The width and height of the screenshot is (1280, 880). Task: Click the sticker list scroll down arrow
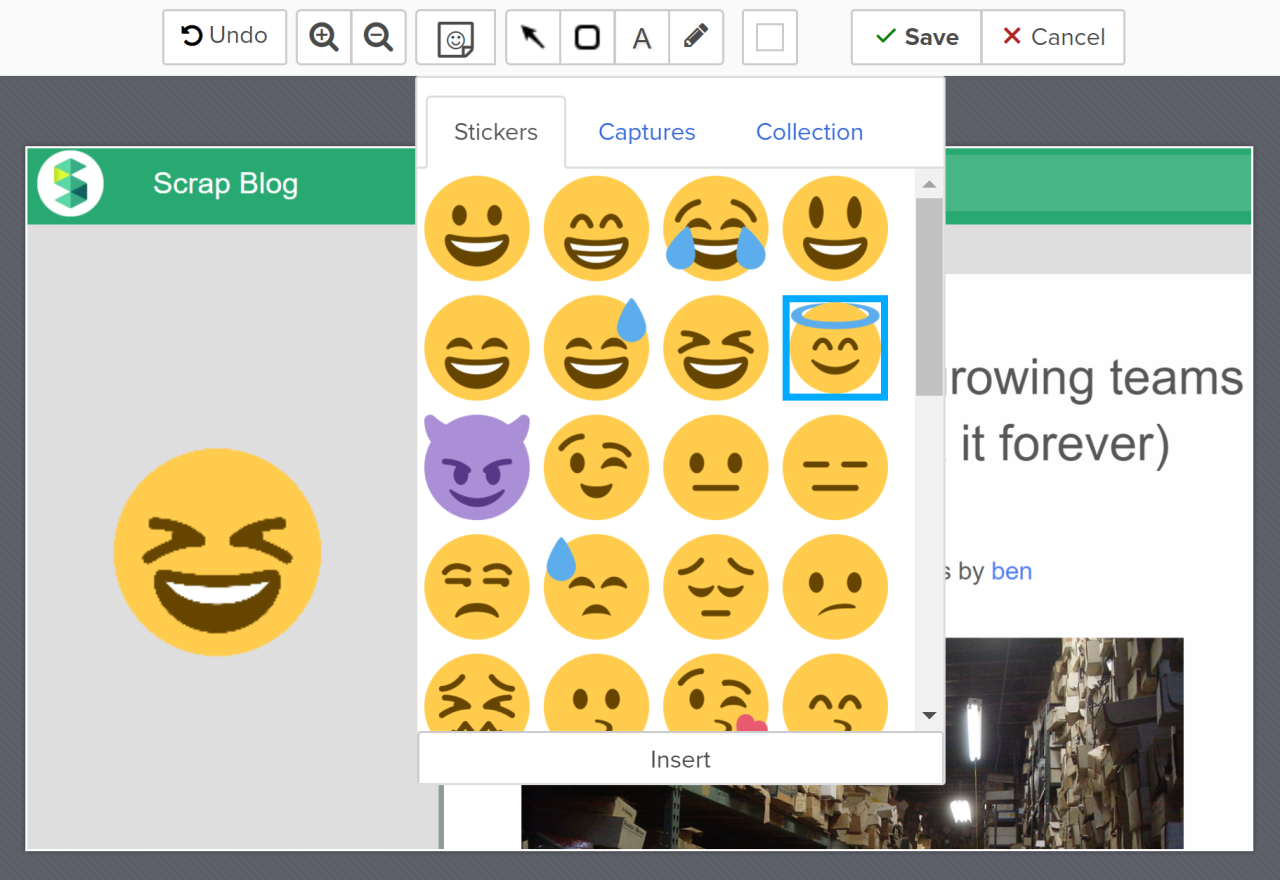[x=929, y=715]
